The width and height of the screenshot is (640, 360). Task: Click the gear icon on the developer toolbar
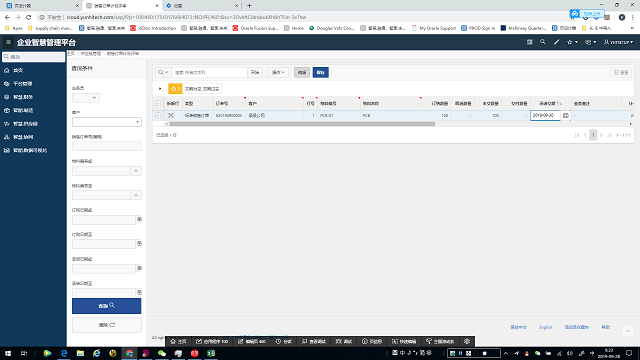coord(467,341)
